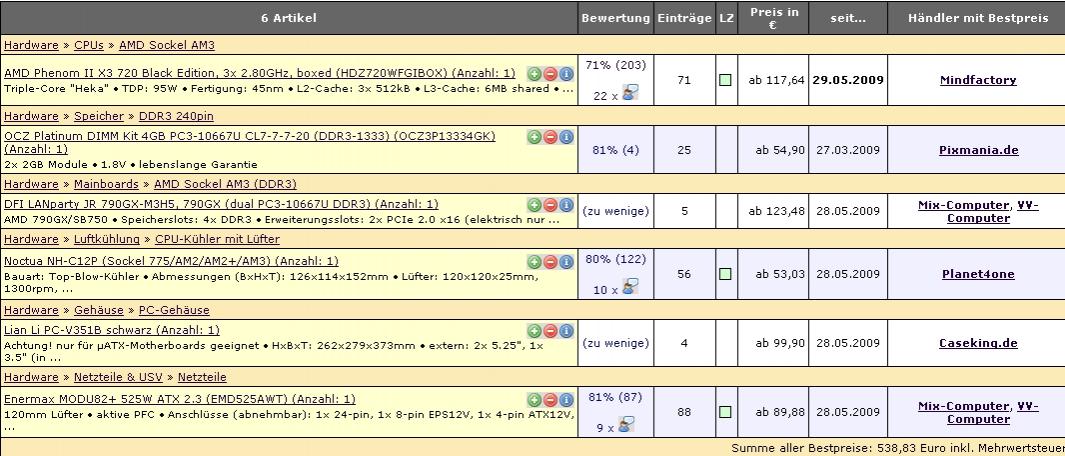Show info for DFI LANparty JR mainboard
The height and width of the screenshot is (456, 1065).
(x=566, y=205)
